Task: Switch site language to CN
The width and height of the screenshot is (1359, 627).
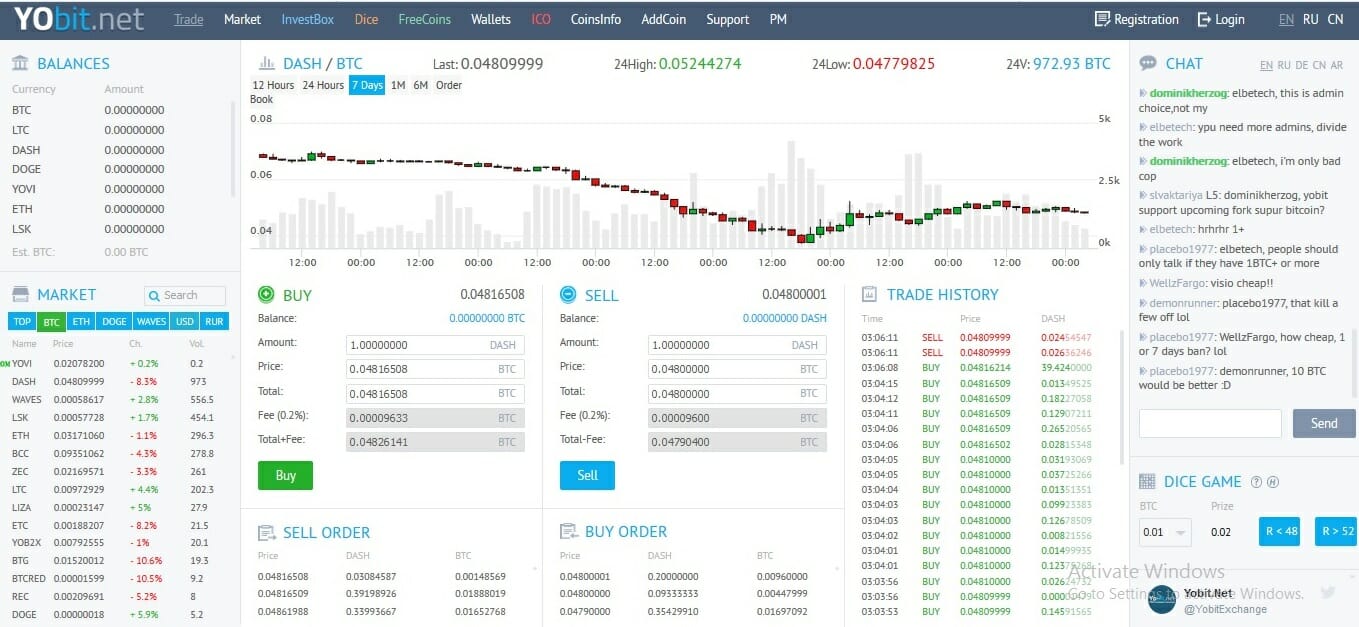Action: tap(1335, 19)
